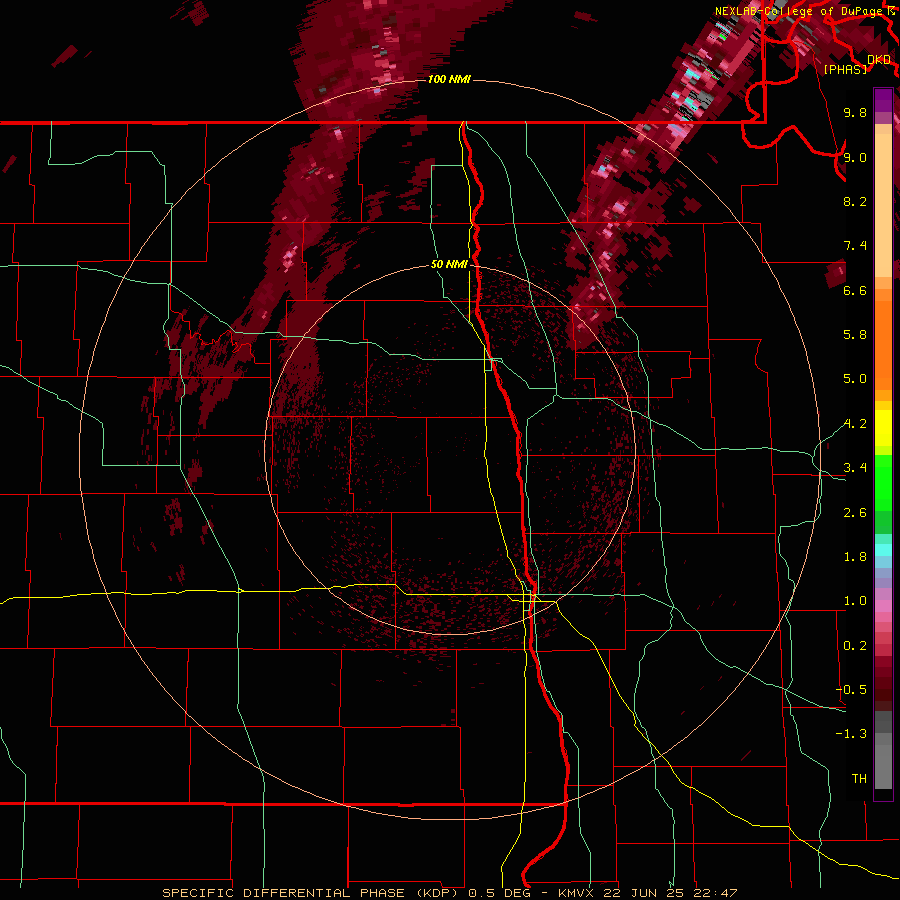Image resolution: width=900 pixels, height=900 pixels.
Task: Click the purple swatch at top of color bar
Action: pyautogui.click(x=883, y=100)
